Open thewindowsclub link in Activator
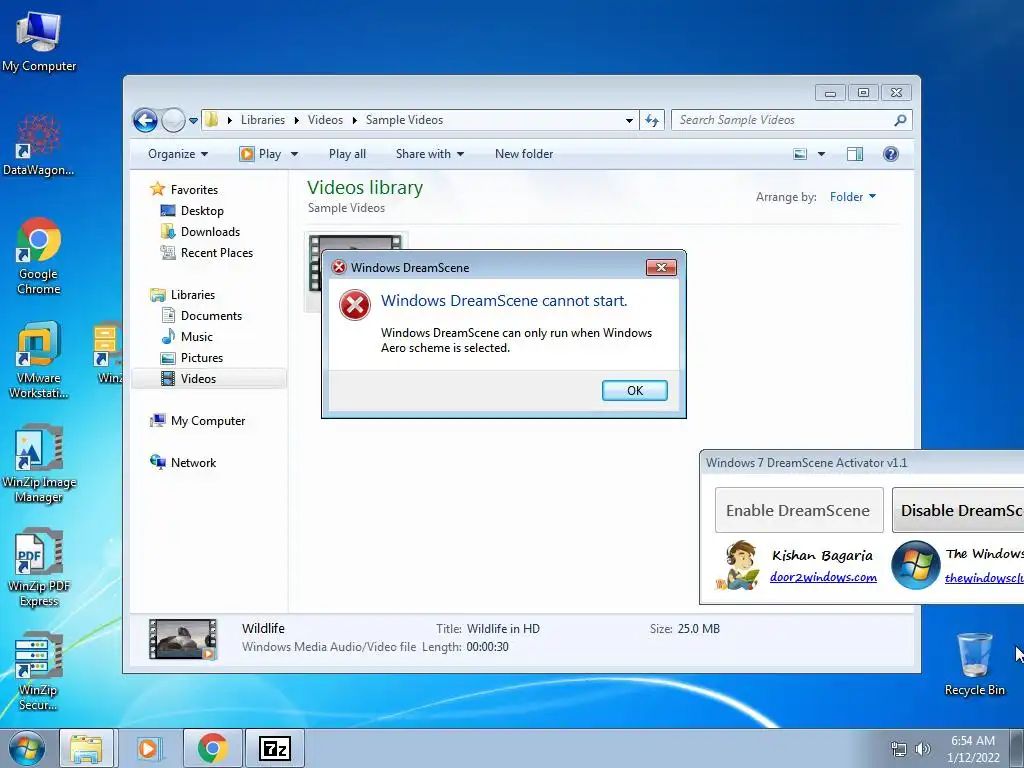Viewport: 1024px width, 768px height. pyautogui.click(x=984, y=578)
